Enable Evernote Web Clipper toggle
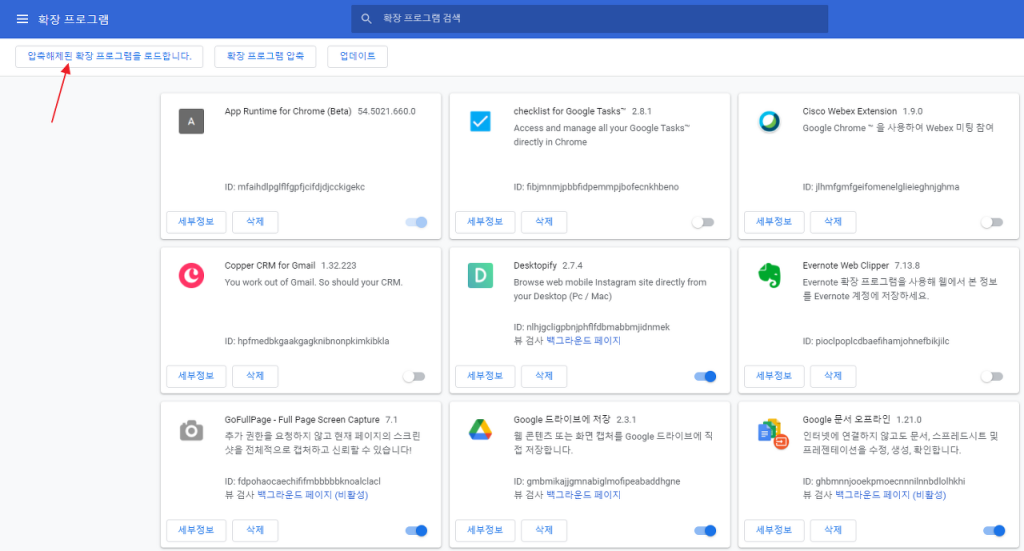 coord(992,376)
